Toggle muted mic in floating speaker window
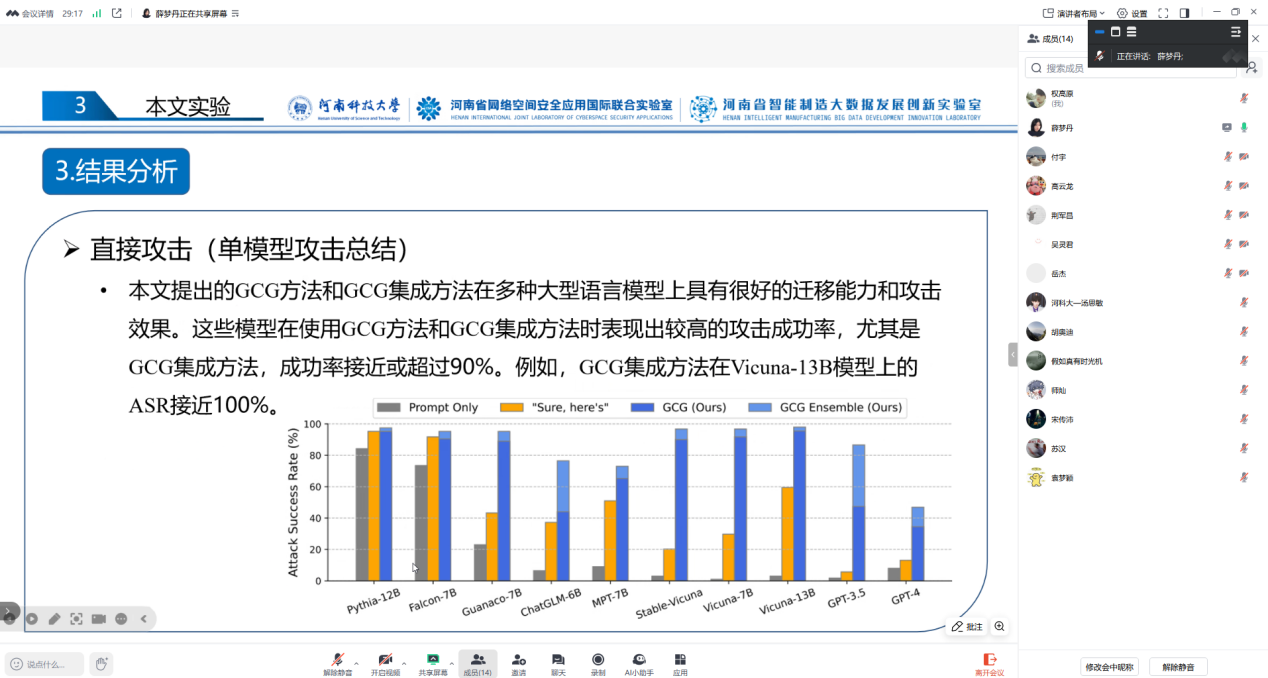The image size is (1268, 678). tap(1100, 56)
